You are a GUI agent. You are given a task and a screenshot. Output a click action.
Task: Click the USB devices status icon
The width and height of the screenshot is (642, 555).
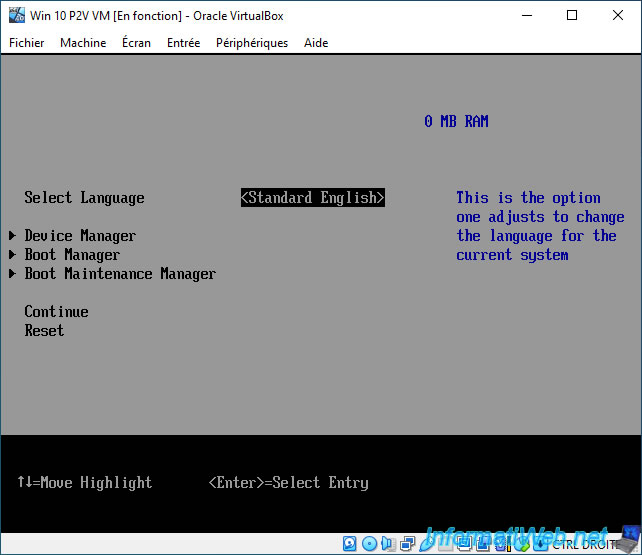427,544
